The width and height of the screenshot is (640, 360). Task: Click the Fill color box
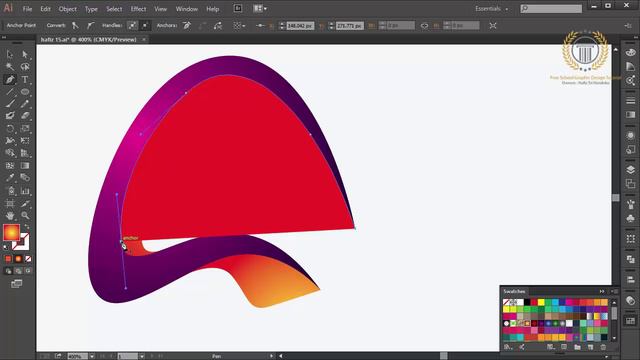coord(11,233)
